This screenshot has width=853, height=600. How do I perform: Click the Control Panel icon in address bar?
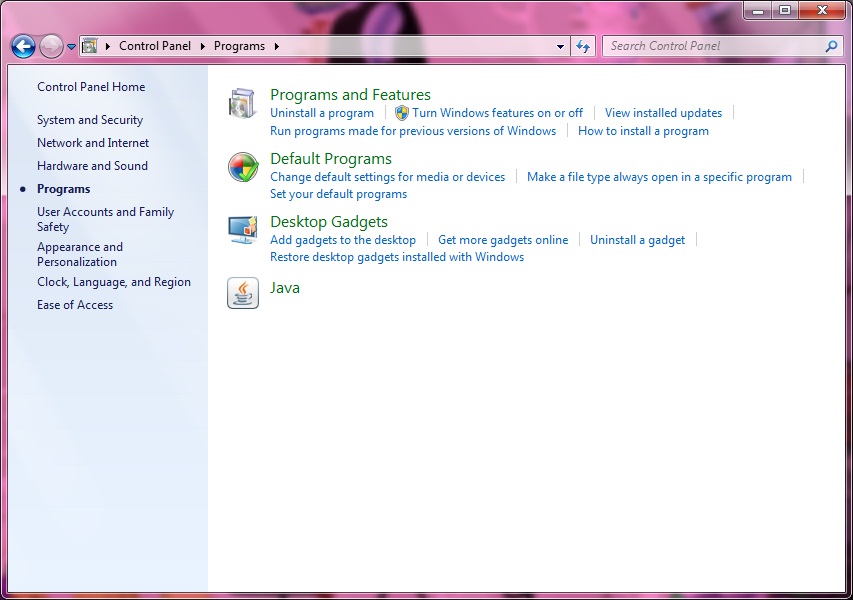tap(89, 46)
